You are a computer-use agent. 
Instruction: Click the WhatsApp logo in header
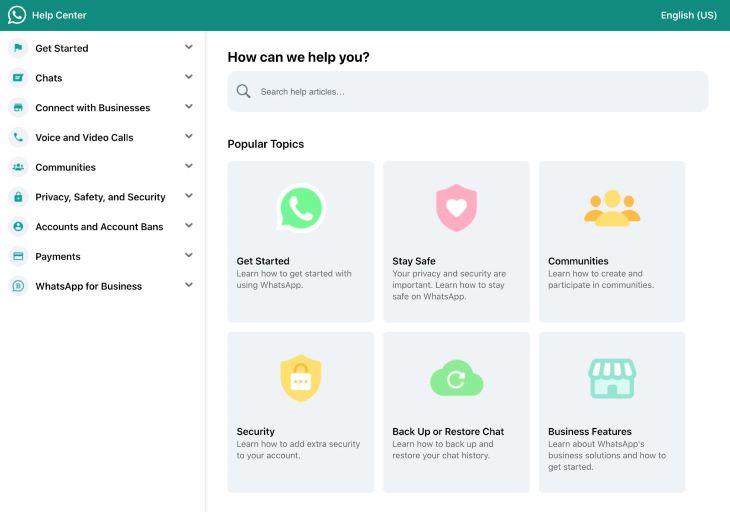coord(17,15)
